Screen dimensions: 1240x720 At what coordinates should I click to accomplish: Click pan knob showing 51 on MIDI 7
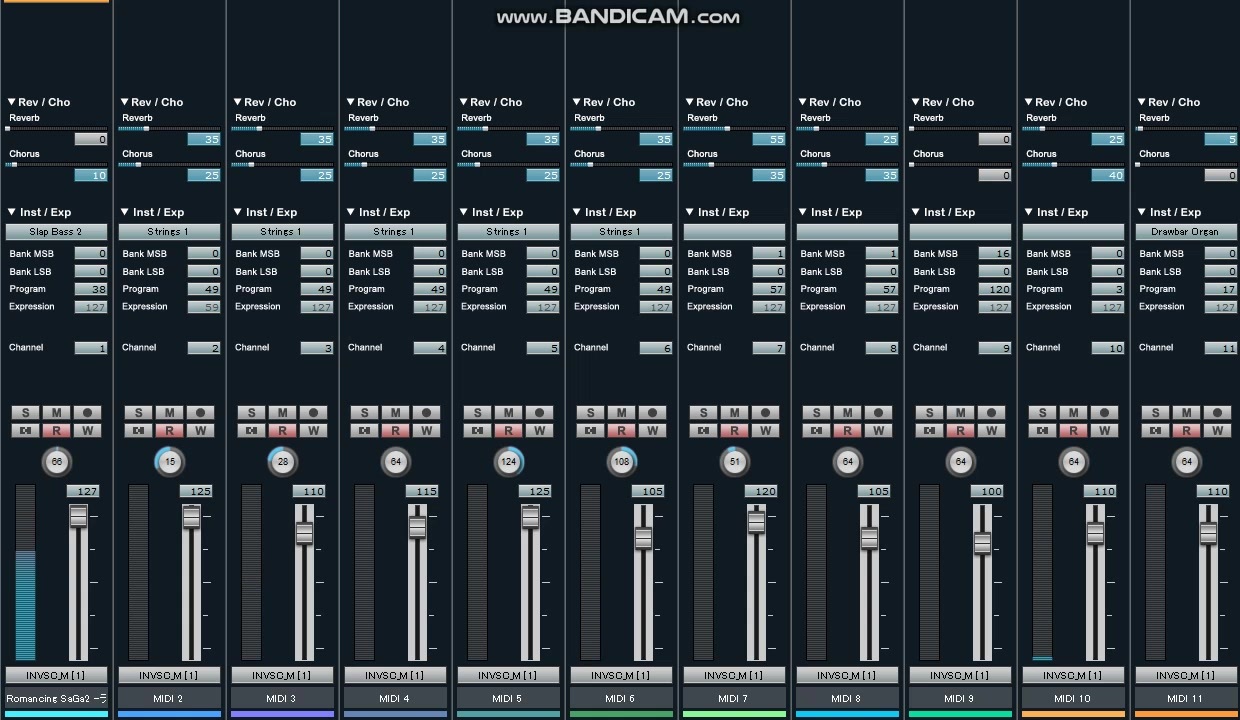click(x=735, y=462)
